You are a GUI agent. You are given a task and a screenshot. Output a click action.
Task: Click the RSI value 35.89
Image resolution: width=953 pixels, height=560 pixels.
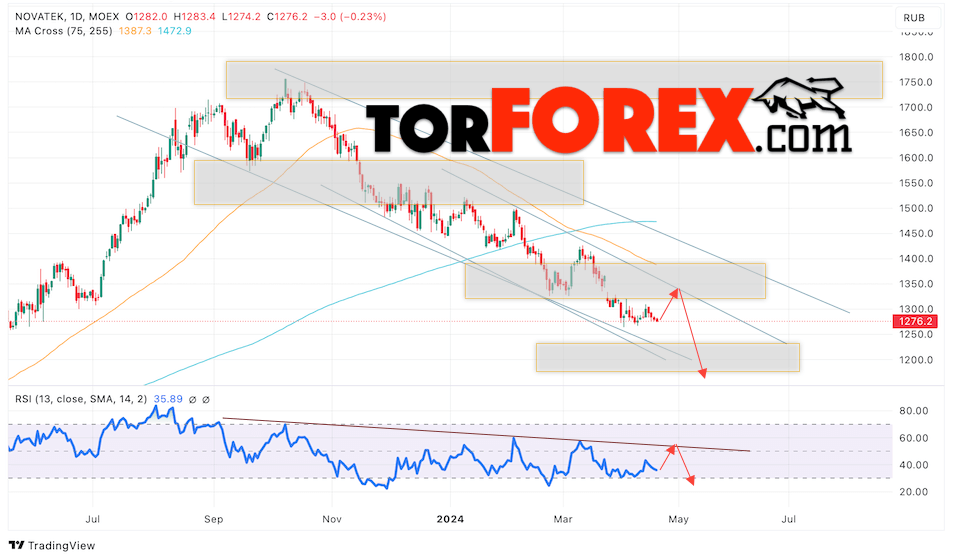coord(168,399)
